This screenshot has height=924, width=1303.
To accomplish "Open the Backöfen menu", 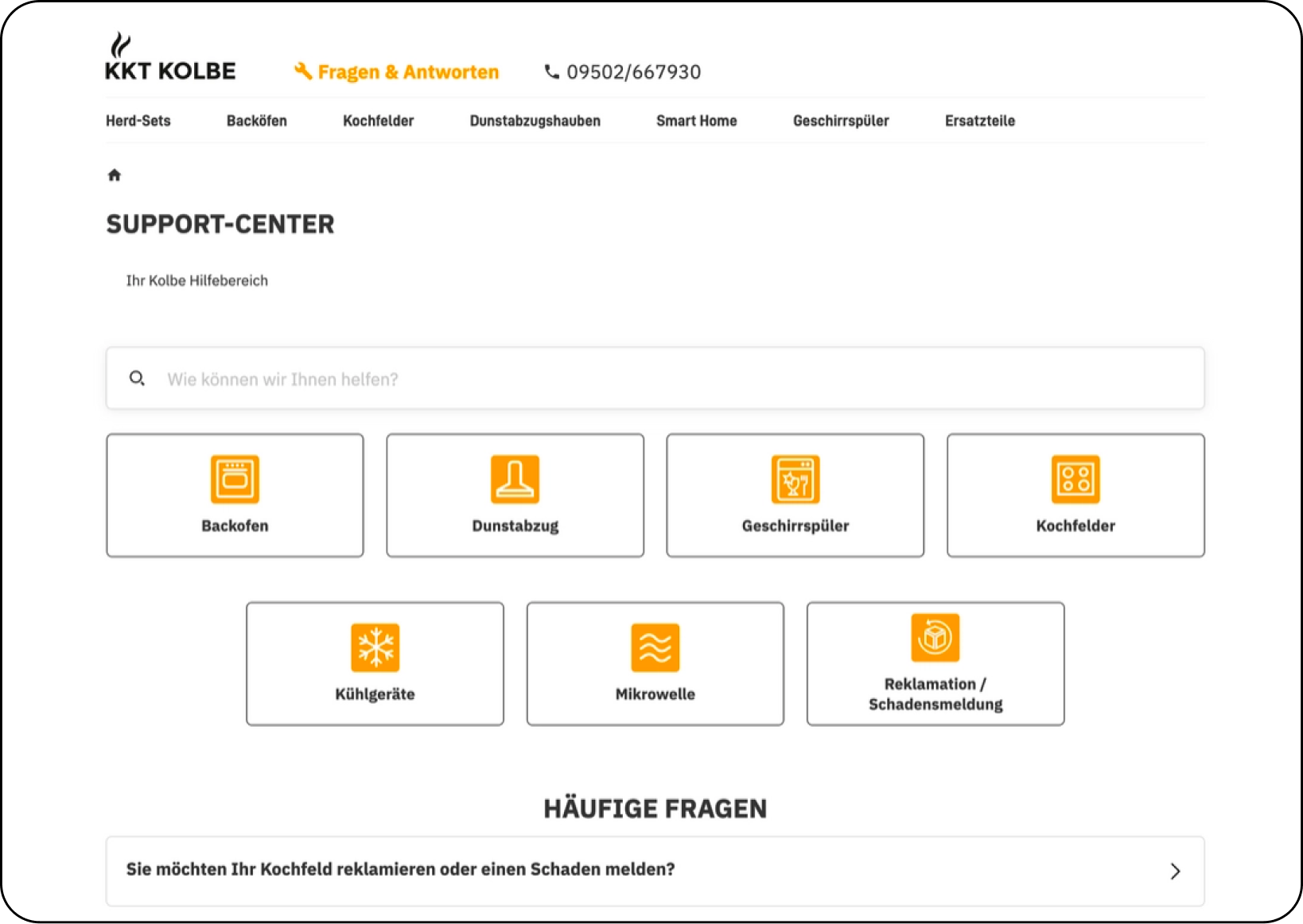I will click(x=257, y=121).
